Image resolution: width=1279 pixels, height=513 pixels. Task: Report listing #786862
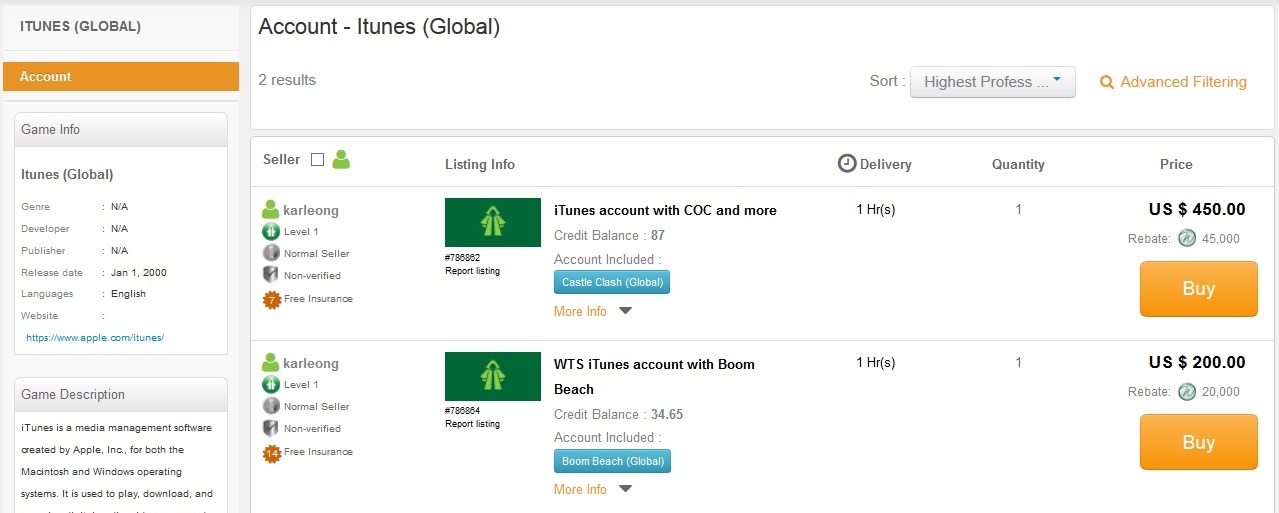tap(472, 271)
